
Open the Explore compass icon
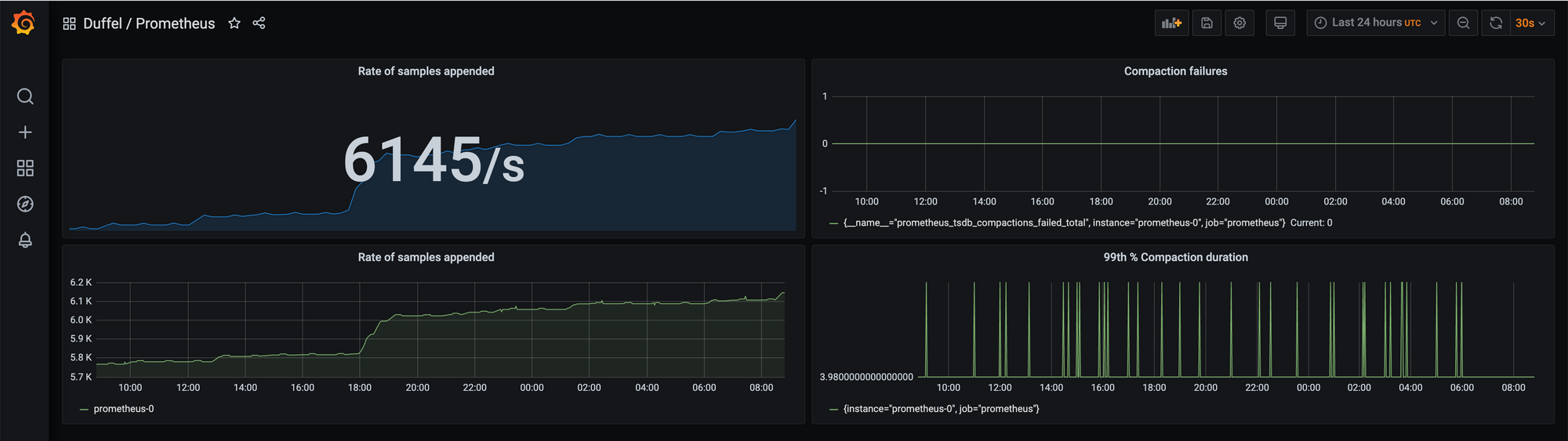25,204
